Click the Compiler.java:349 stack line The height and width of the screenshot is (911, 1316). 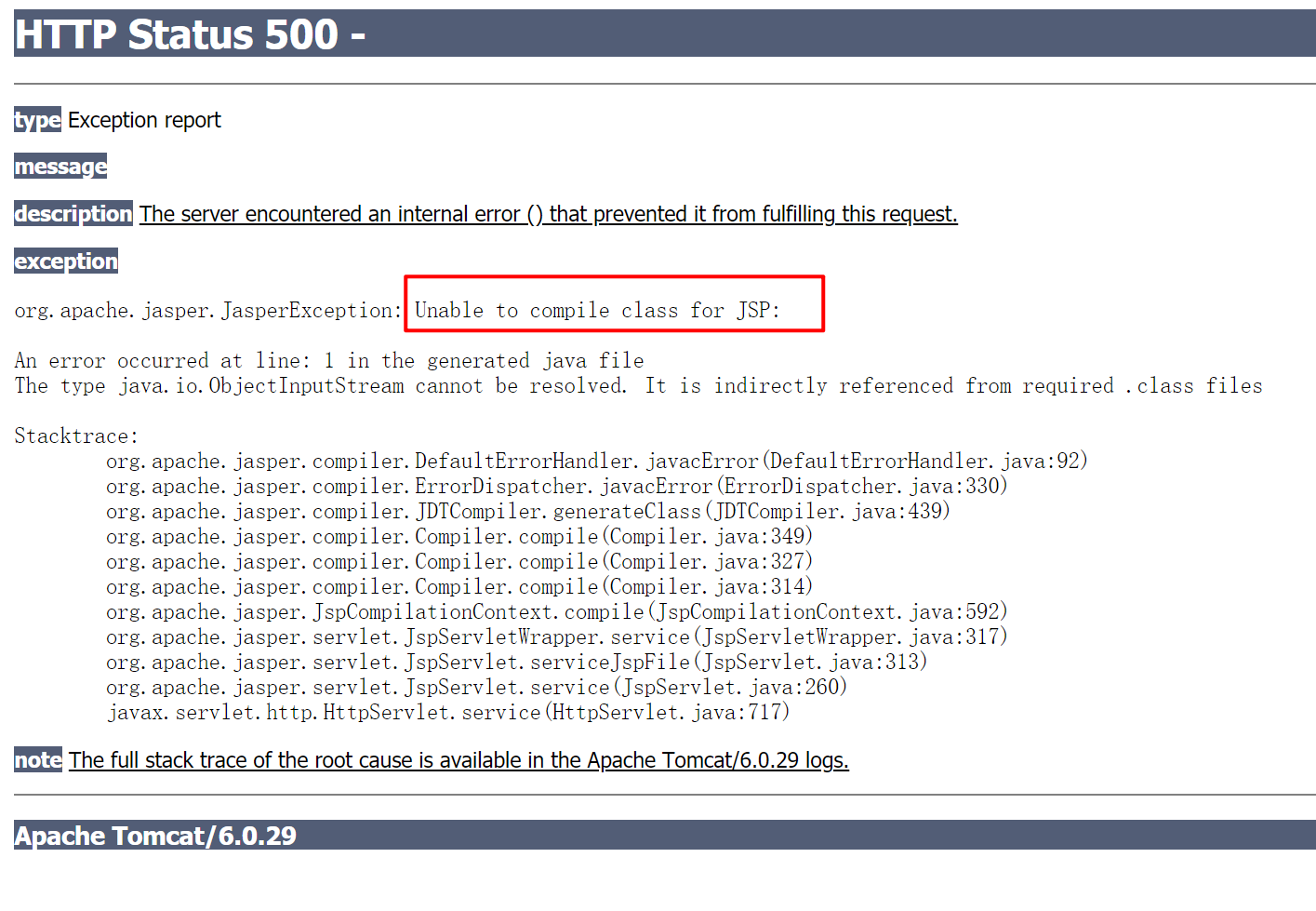tap(459, 536)
